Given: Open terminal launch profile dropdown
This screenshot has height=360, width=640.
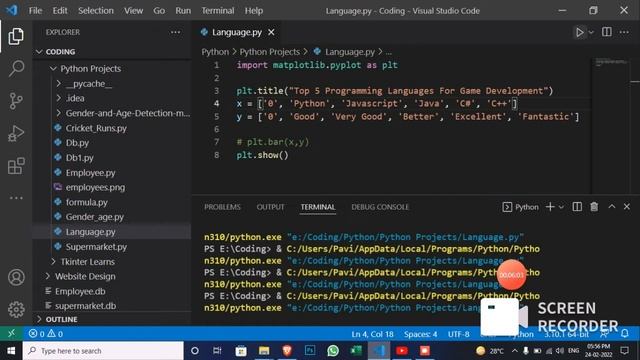Looking at the screenshot, I should 561,207.
